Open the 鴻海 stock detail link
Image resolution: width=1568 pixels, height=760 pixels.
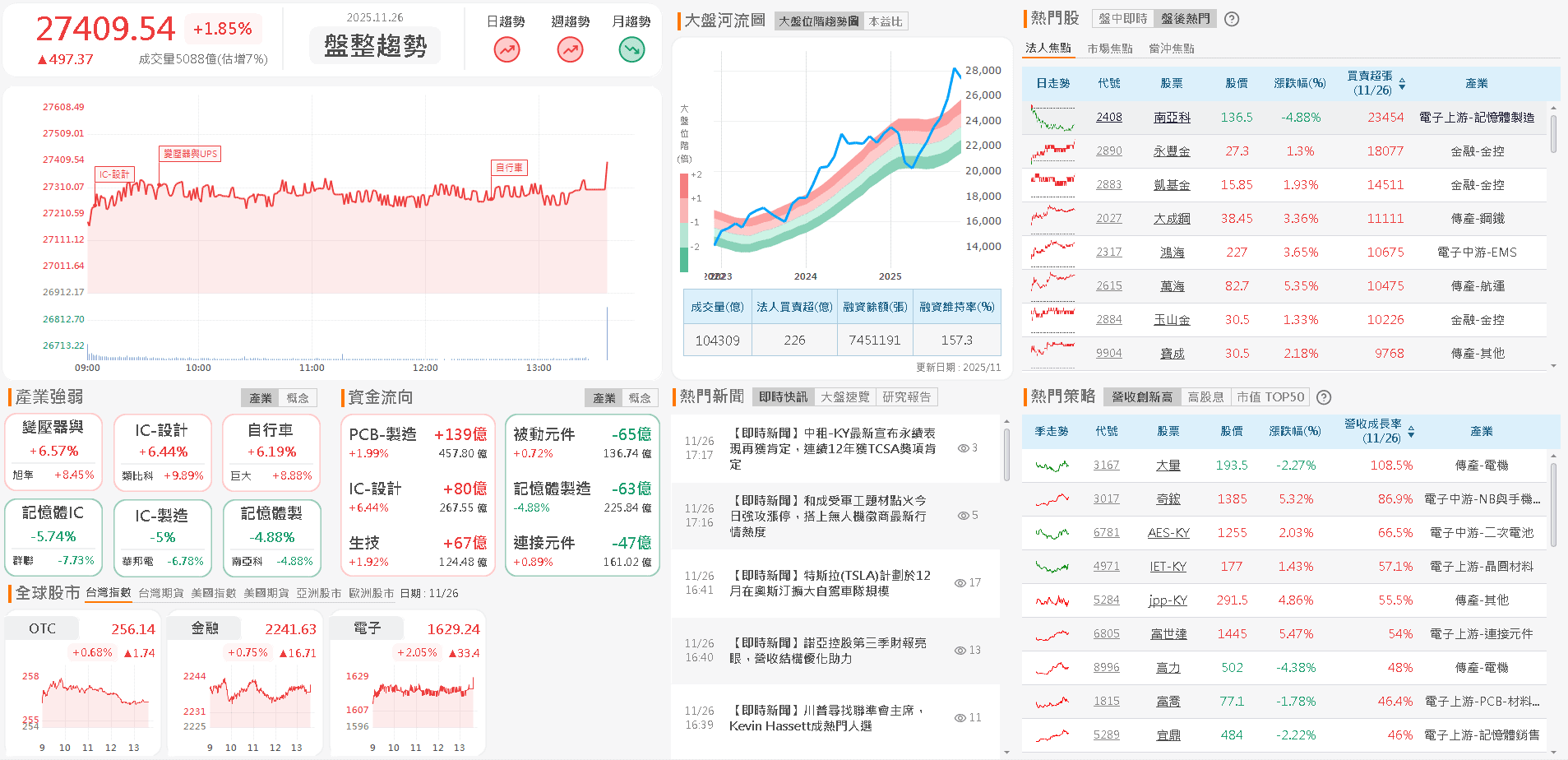click(1172, 252)
